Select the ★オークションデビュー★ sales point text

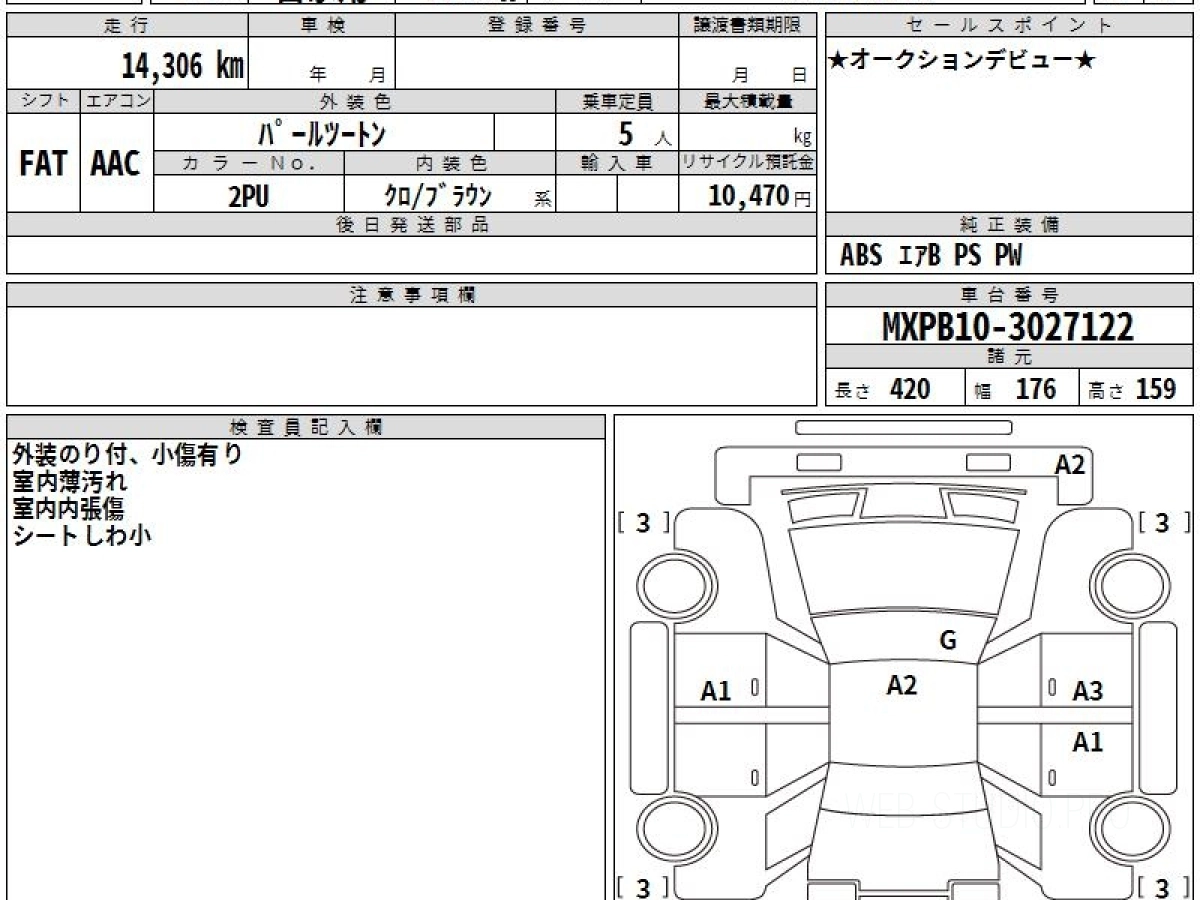click(x=962, y=61)
